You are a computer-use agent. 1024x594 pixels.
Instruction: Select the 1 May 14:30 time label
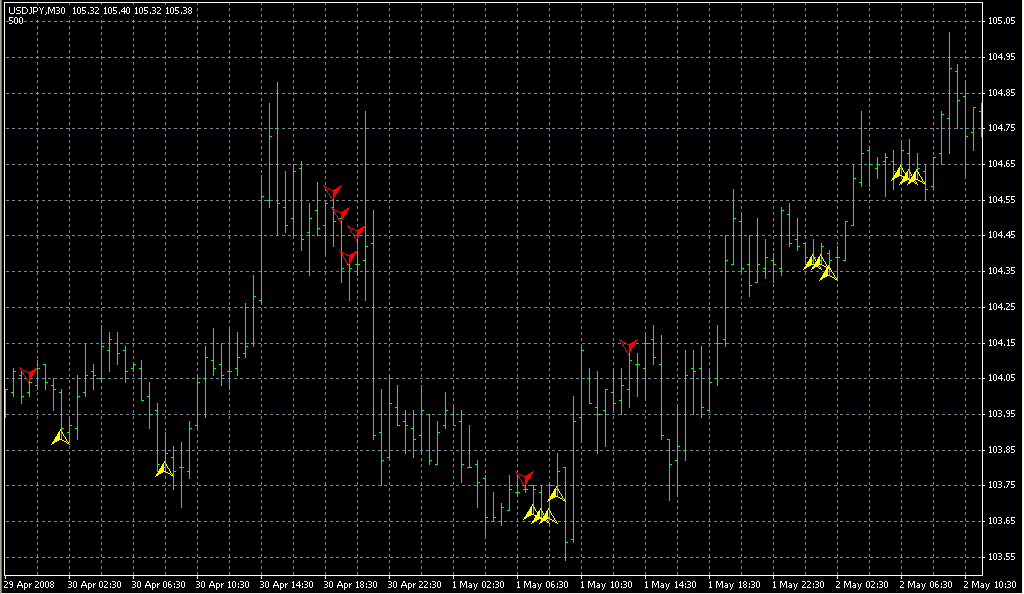pos(670,585)
